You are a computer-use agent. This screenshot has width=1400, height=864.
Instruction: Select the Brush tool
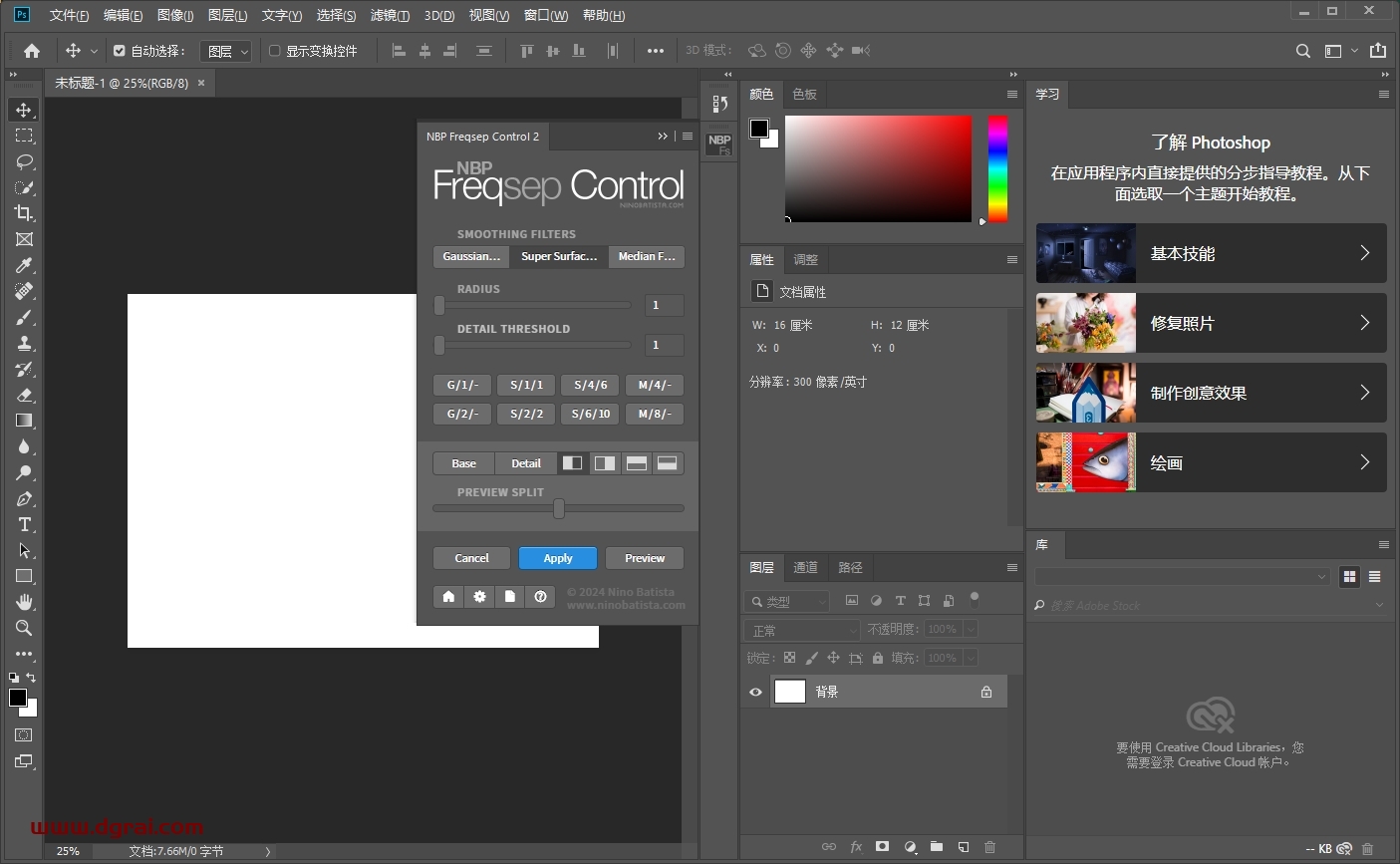24,317
